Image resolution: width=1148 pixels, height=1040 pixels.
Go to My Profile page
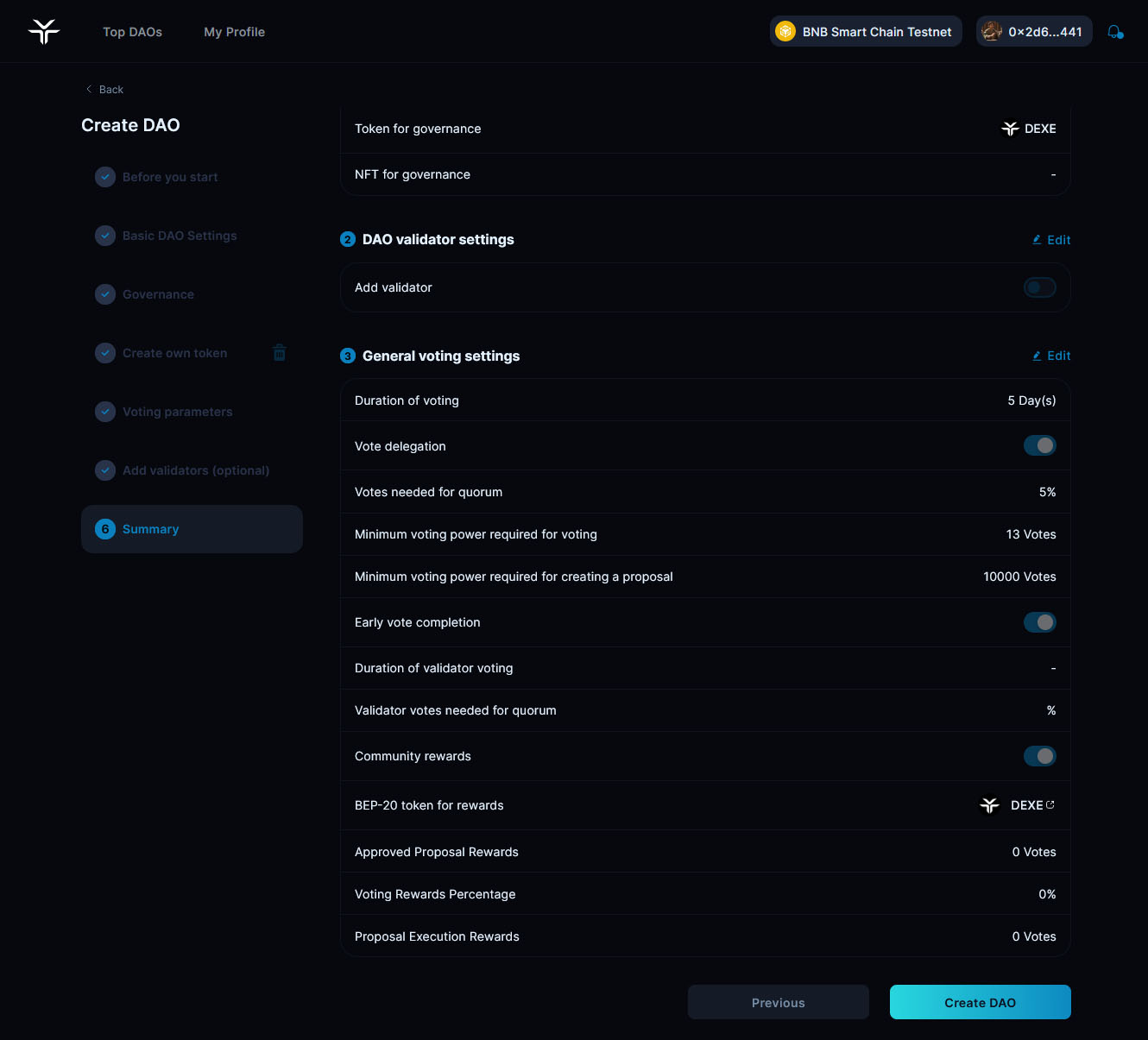pyautogui.click(x=234, y=32)
